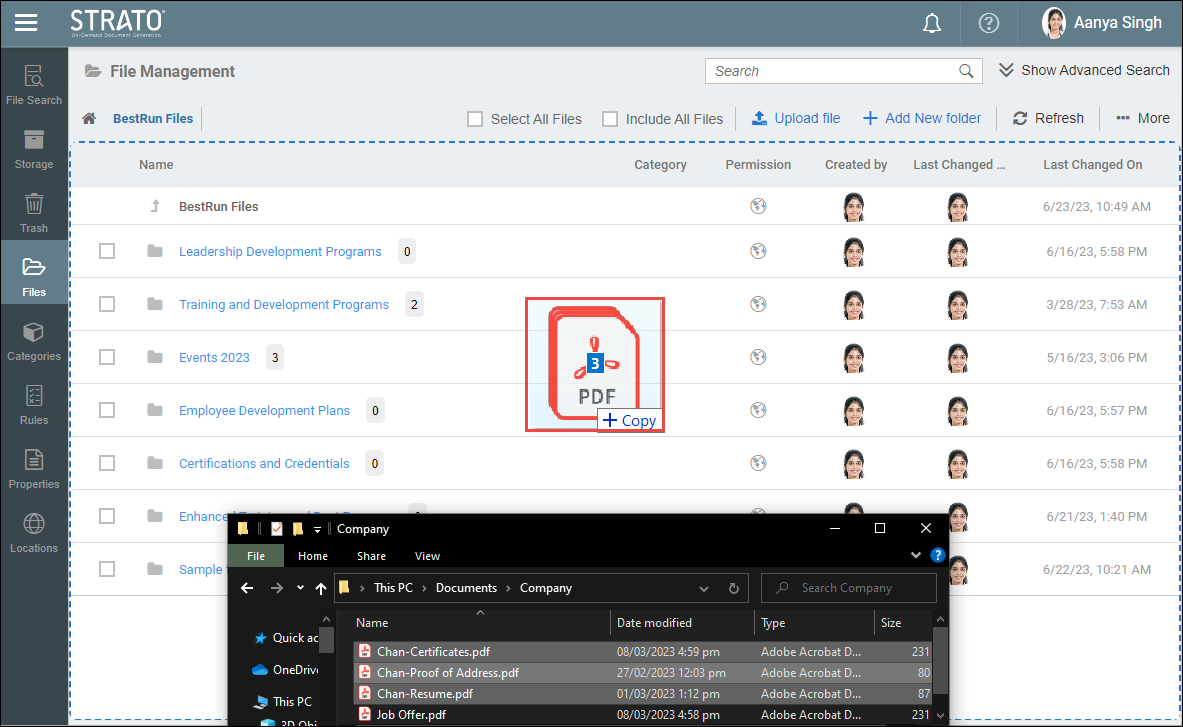Enable Include All Files checkbox
Image resolution: width=1183 pixels, height=727 pixels.
click(x=610, y=119)
